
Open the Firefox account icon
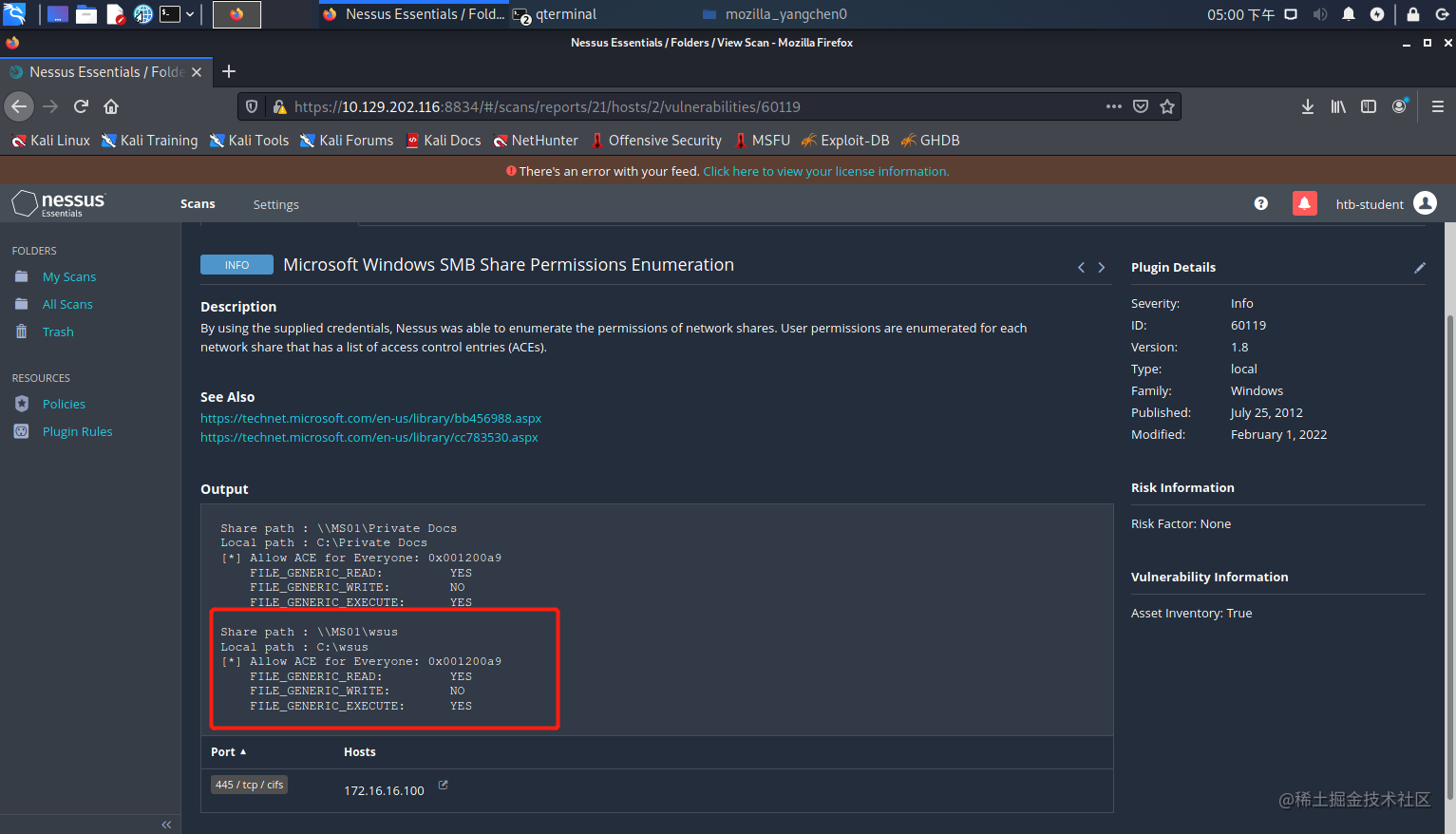point(1400,106)
